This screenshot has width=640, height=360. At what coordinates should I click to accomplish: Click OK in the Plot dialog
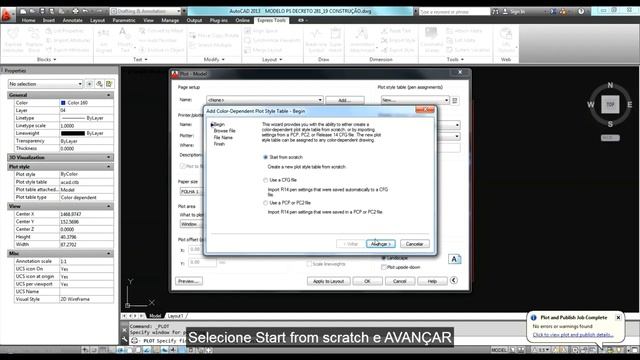(x=367, y=281)
